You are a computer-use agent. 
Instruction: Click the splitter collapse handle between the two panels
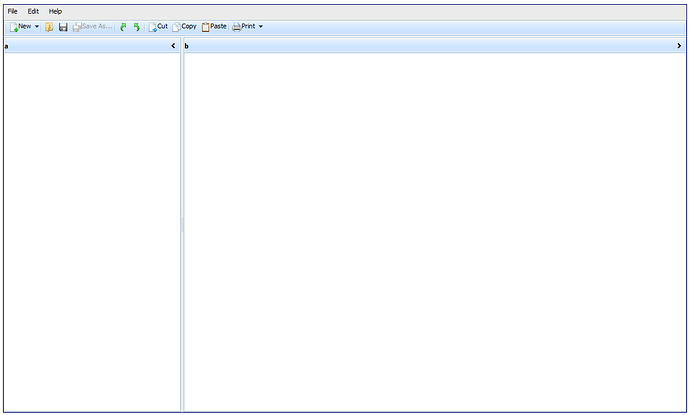(x=182, y=225)
